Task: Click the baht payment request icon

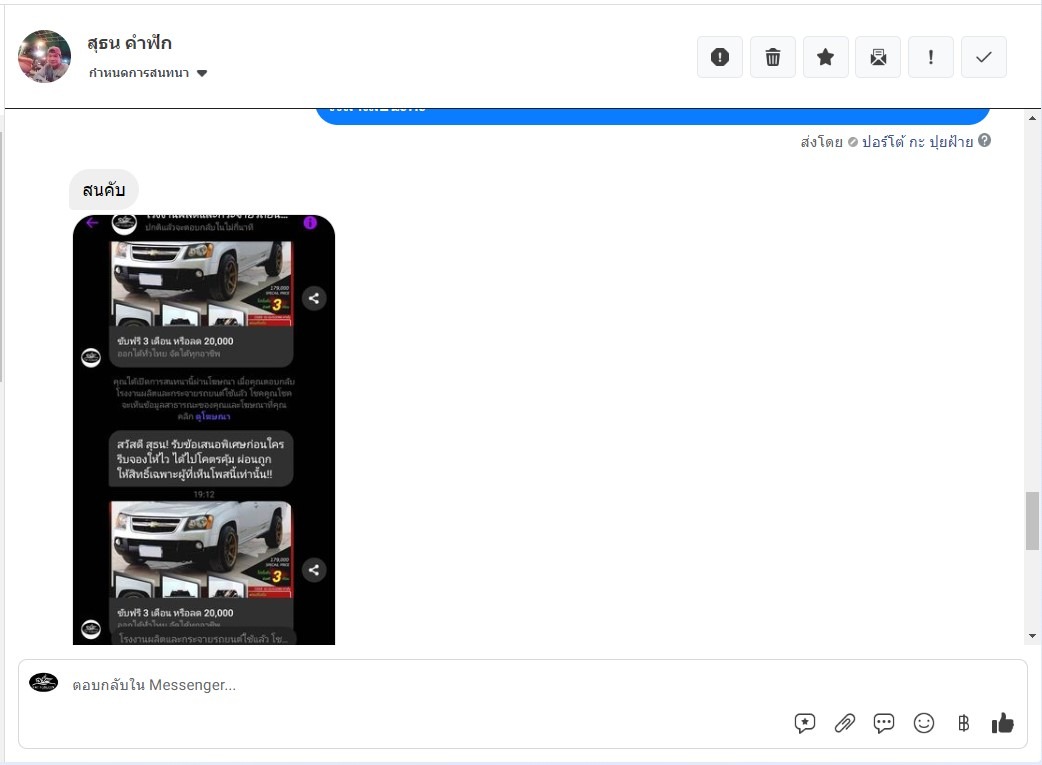Action: tap(963, 723)
